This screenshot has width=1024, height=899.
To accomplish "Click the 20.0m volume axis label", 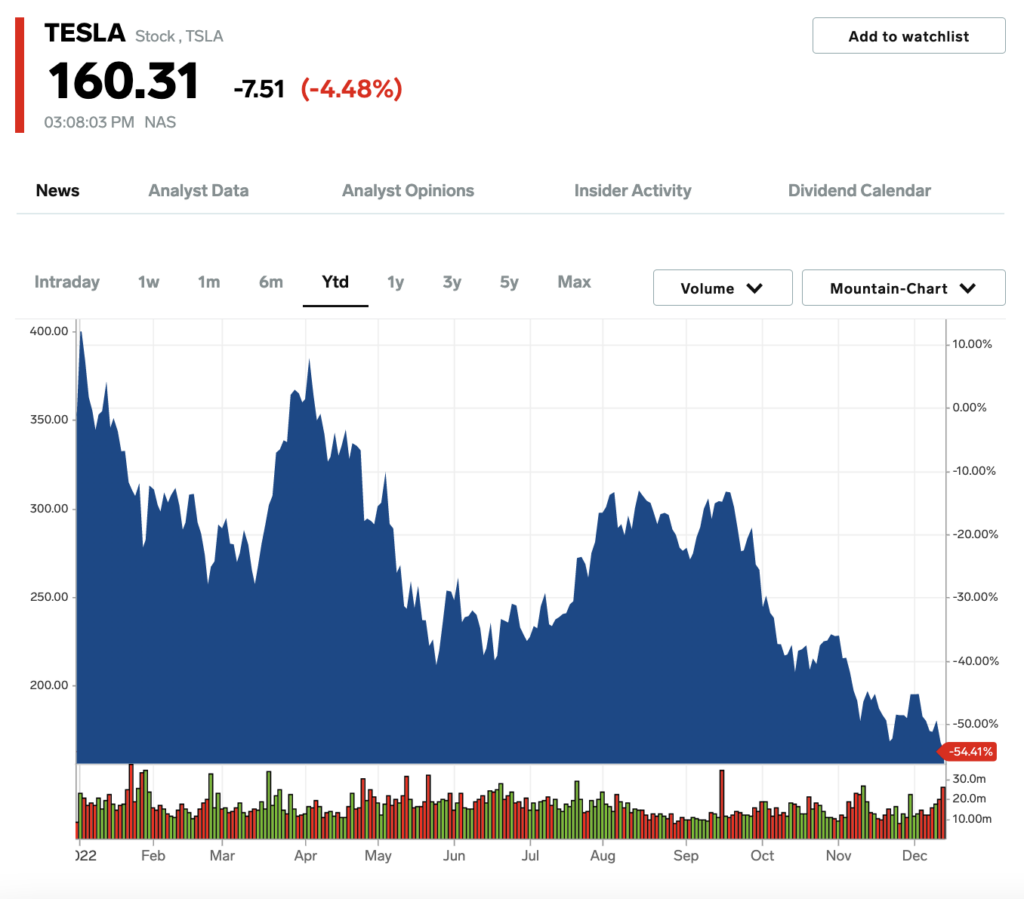I will point(969,798).
